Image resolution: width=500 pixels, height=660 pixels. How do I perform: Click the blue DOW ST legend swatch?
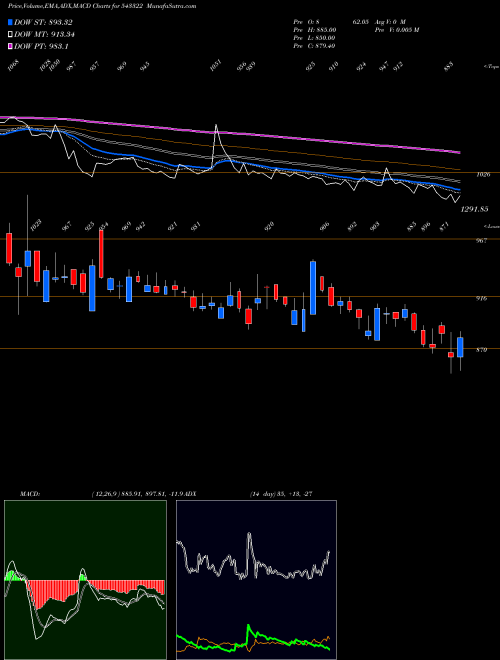click(10, 23)
